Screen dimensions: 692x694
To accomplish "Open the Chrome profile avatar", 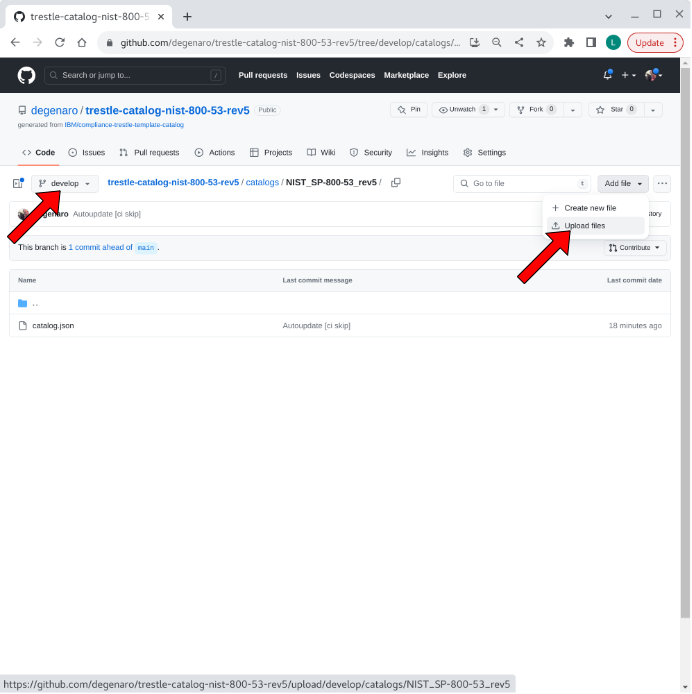I will click(x=613, y=42).
